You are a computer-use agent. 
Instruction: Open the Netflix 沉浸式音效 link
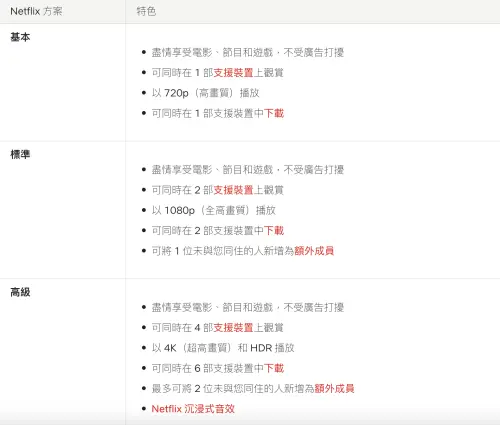pos(193,409)
